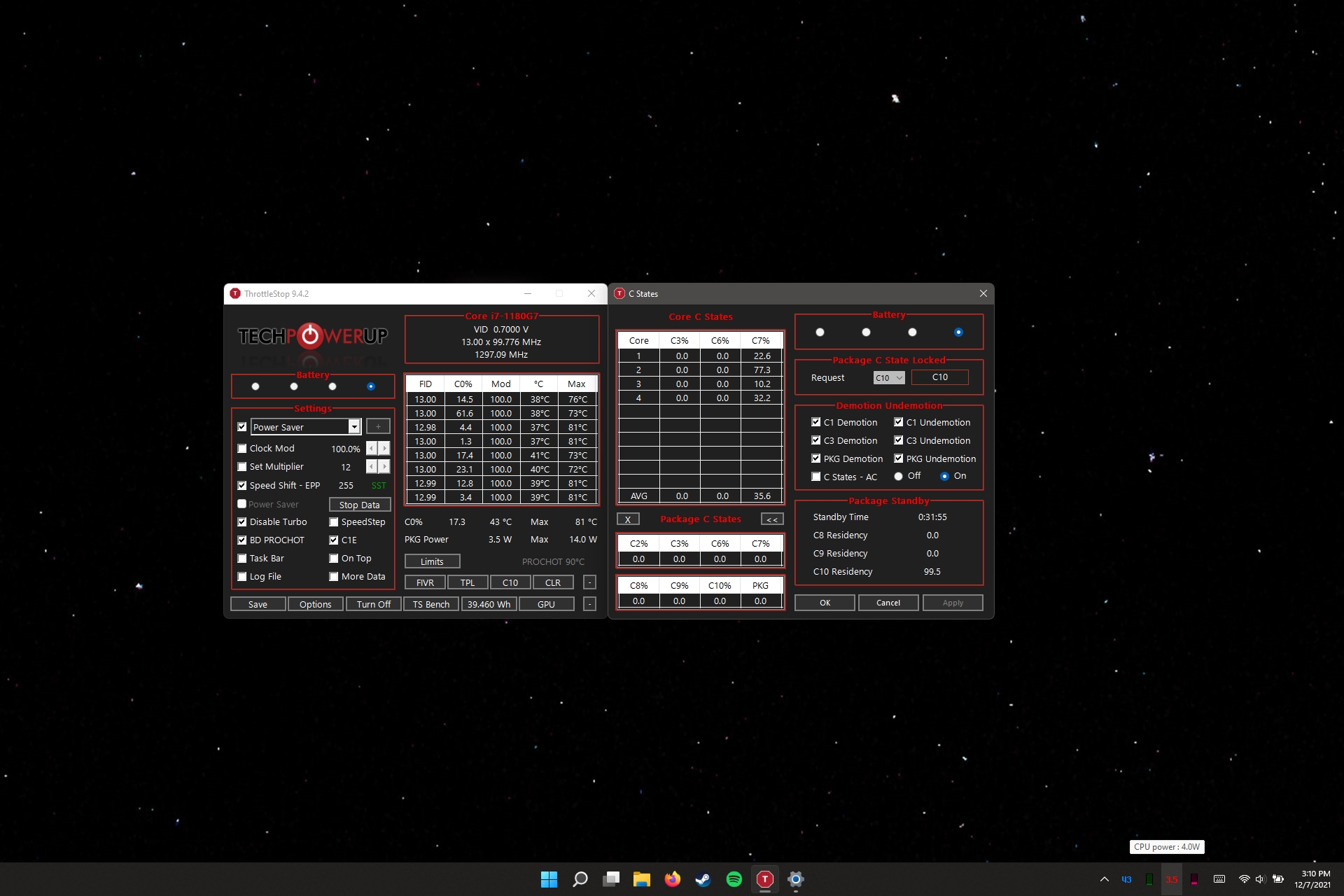1344x896 pixels.
Task: Show hidden system tray icons
Action: pos(1104,879)
